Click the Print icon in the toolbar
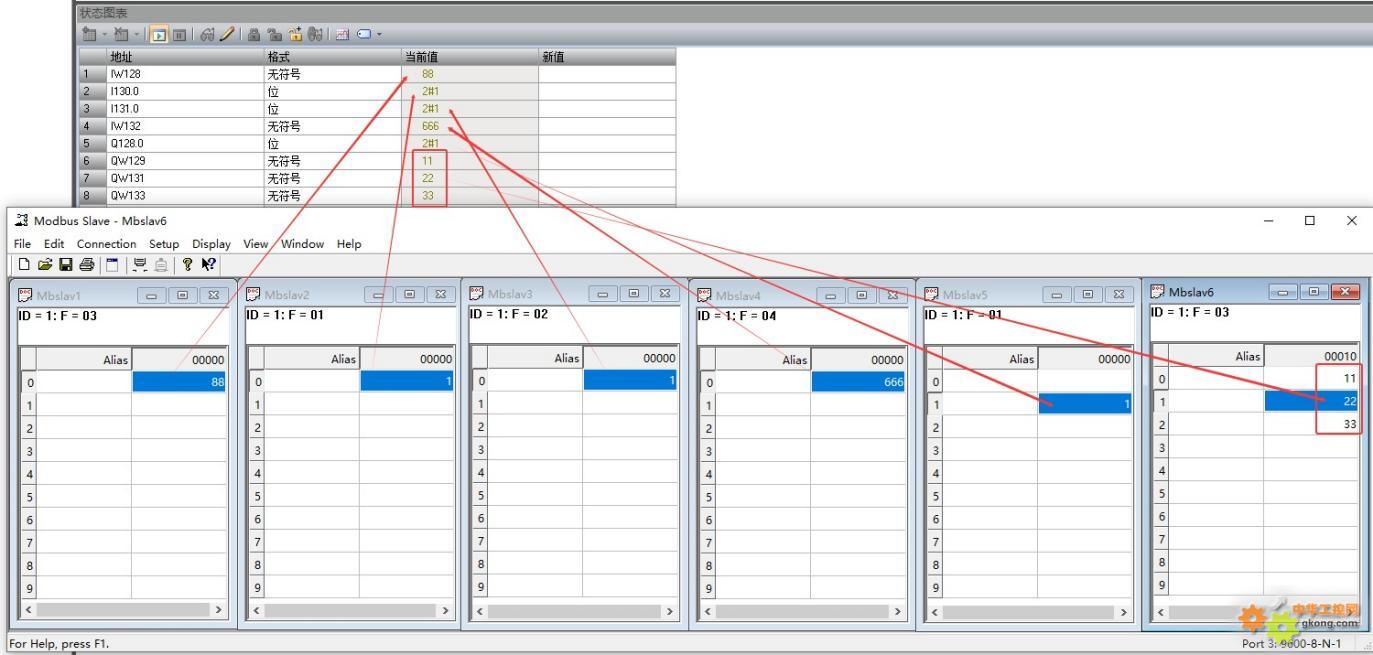1373x655 pixels. (x=87, y=264)
